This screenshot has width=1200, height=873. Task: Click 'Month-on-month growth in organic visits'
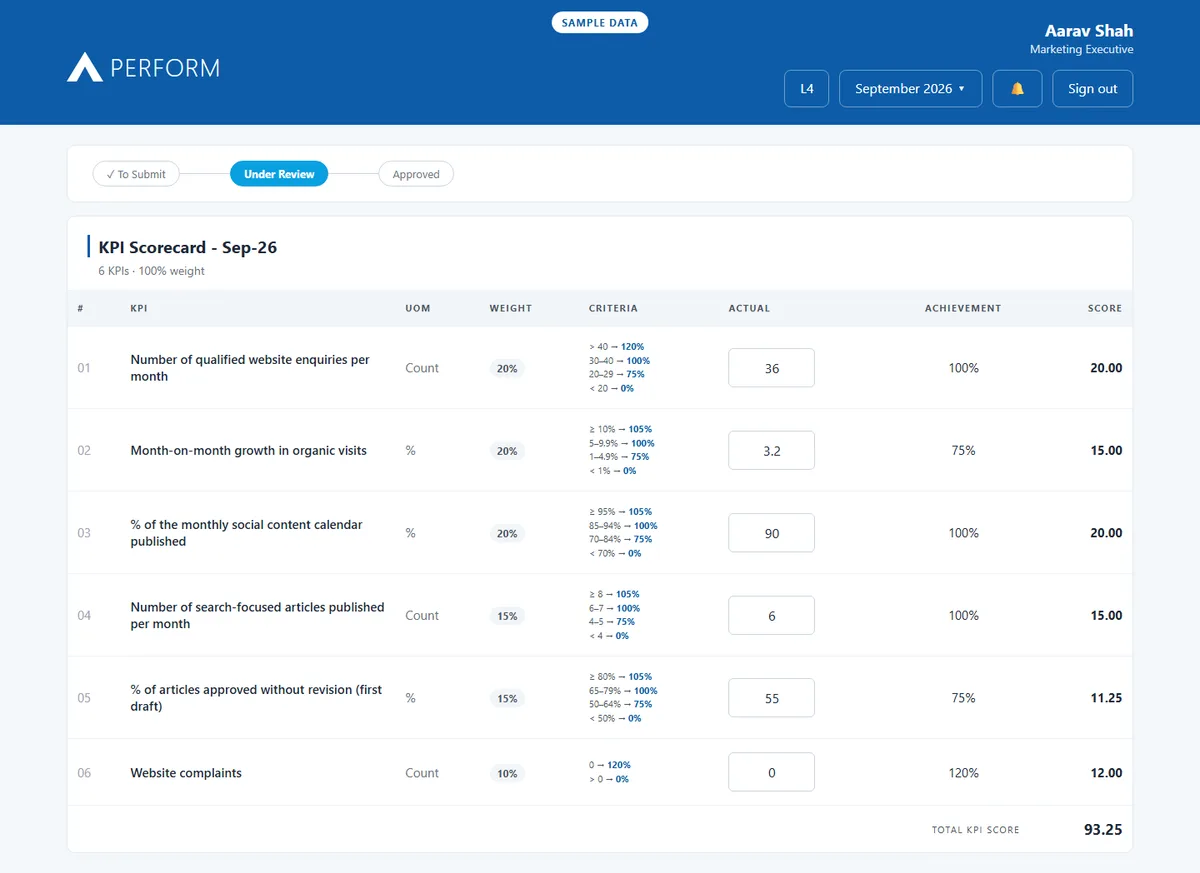[248, 450]
